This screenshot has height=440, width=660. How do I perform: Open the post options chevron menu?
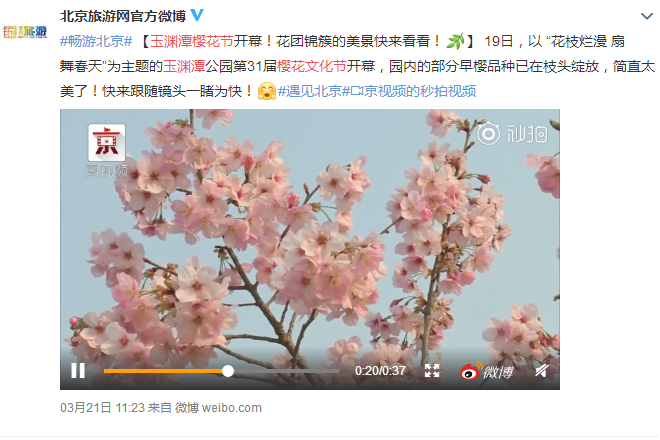(647, 16)
